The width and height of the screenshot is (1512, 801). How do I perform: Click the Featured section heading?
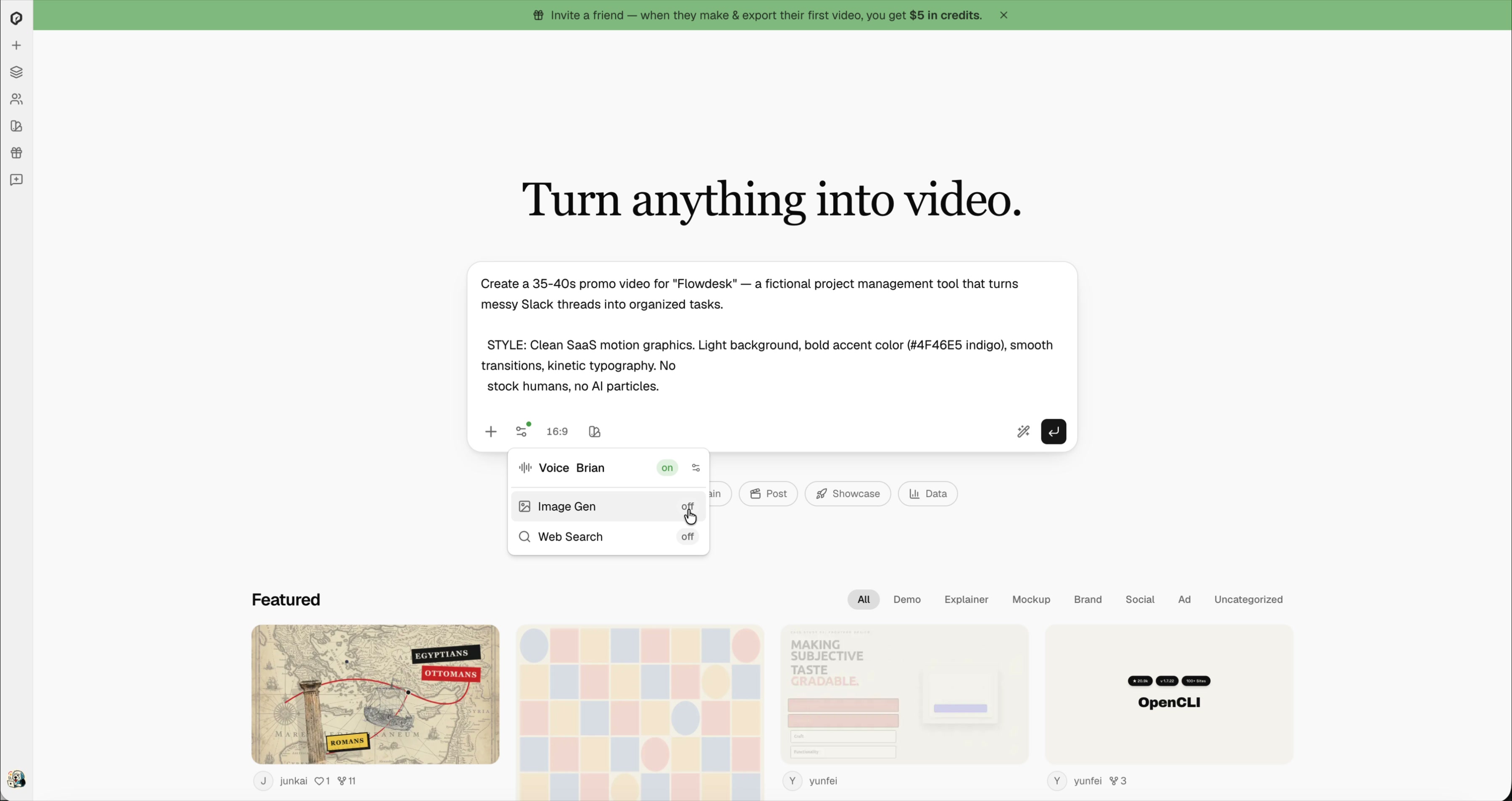pyautogui.click(x=286, y=600)
